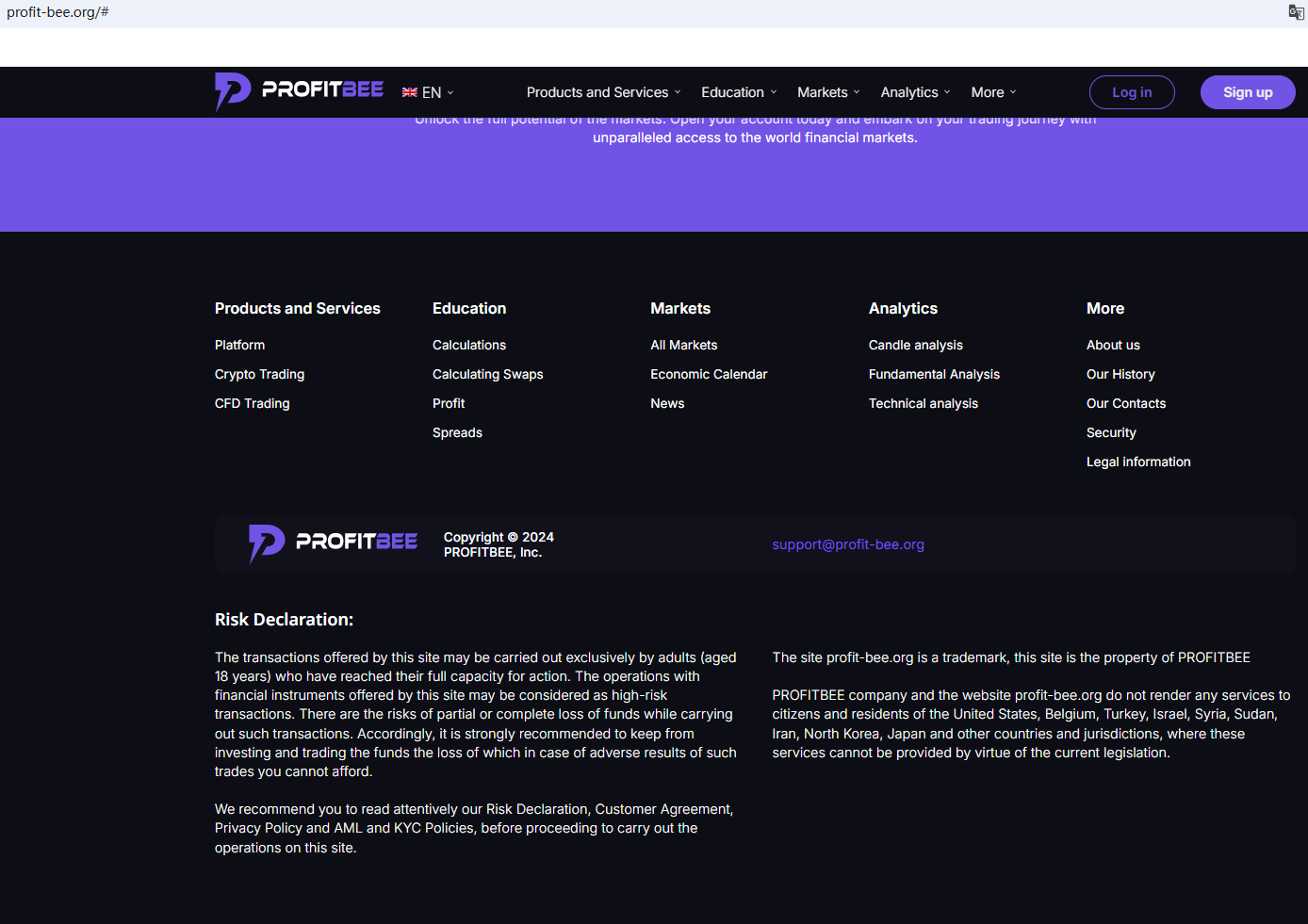Open the Fundamental Analysis link
Screen dimensions: 1308x924
coord(934,374)
